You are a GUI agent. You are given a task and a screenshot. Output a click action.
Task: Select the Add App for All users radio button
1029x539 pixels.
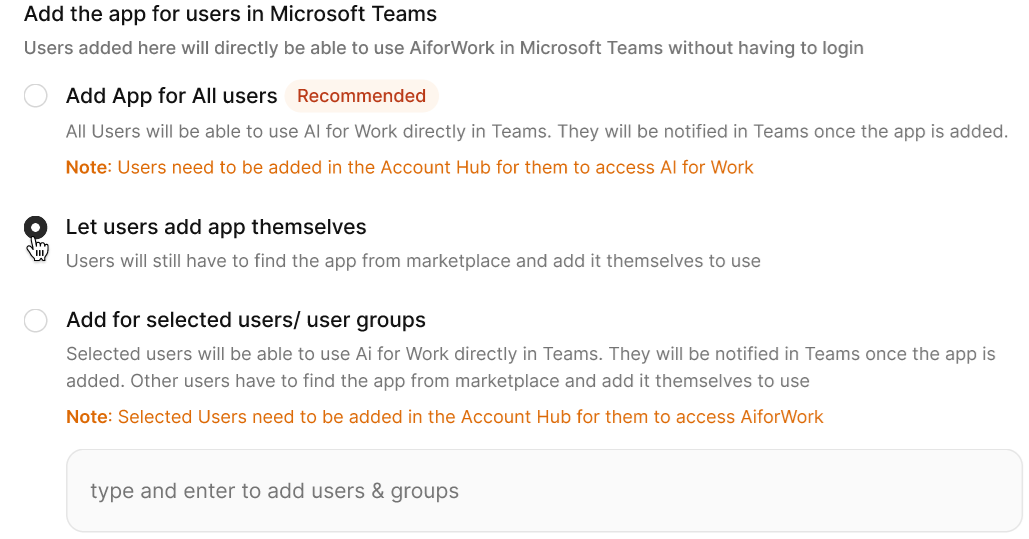point(35,96)
